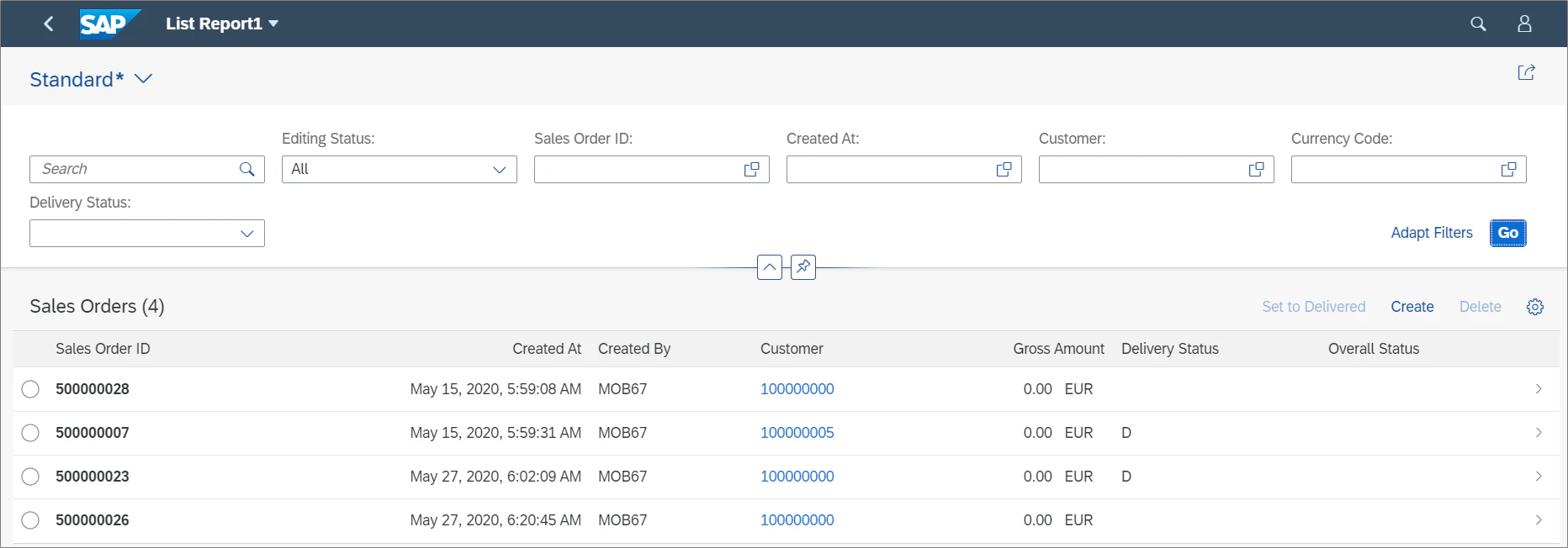Image resolution: width=1568 pixels, height=548 pixels.
Task: Open customer link 100000005
Action: [x=797, y=433]
